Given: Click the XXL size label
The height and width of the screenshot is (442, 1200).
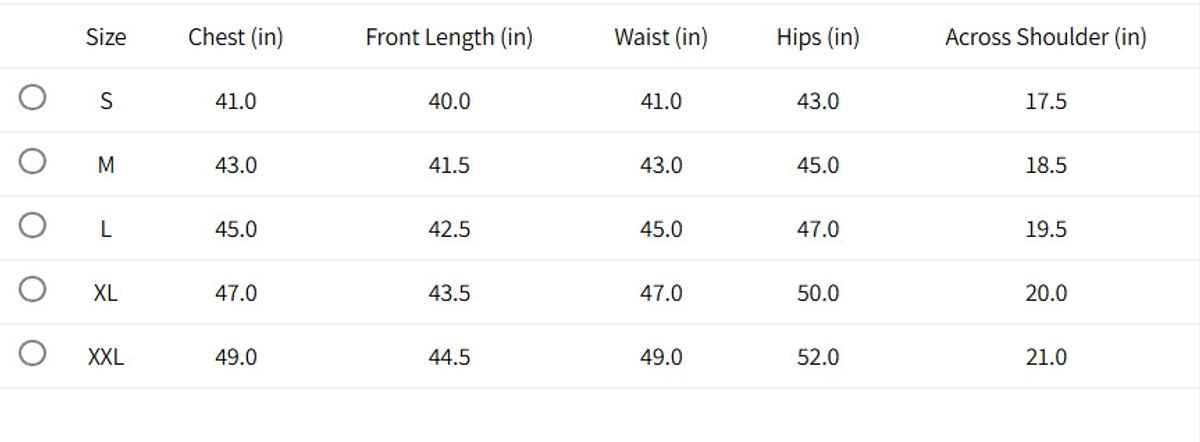Looking at the screenshot, I should click(106, 357).
